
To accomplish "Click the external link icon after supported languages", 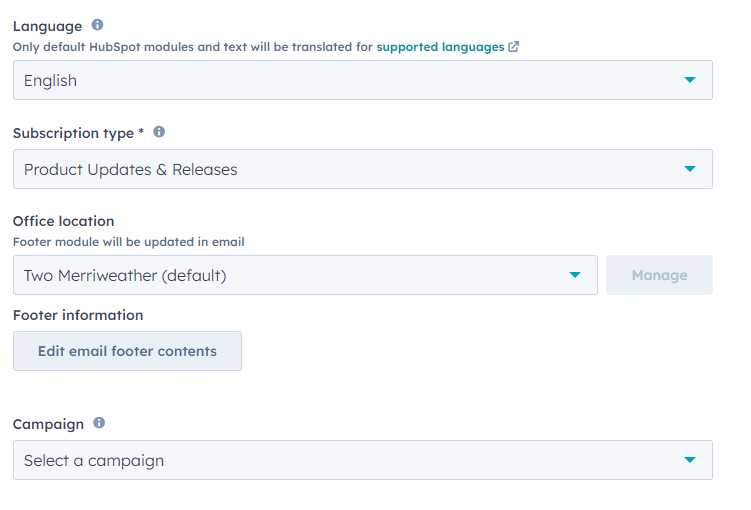I will [513, 46].
